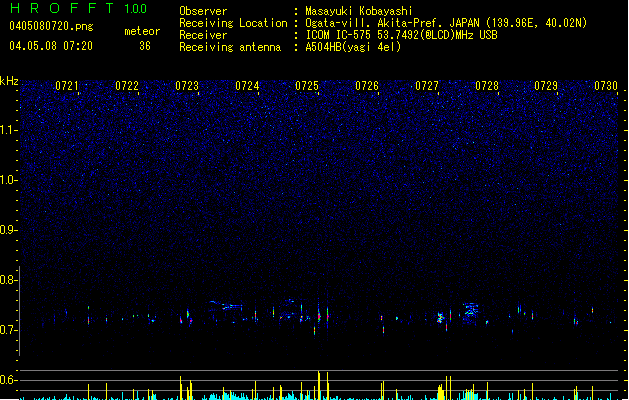Click the HROFFT 1.0.0 title text
This screenshot has width=629, height=400.
point(78,8)
